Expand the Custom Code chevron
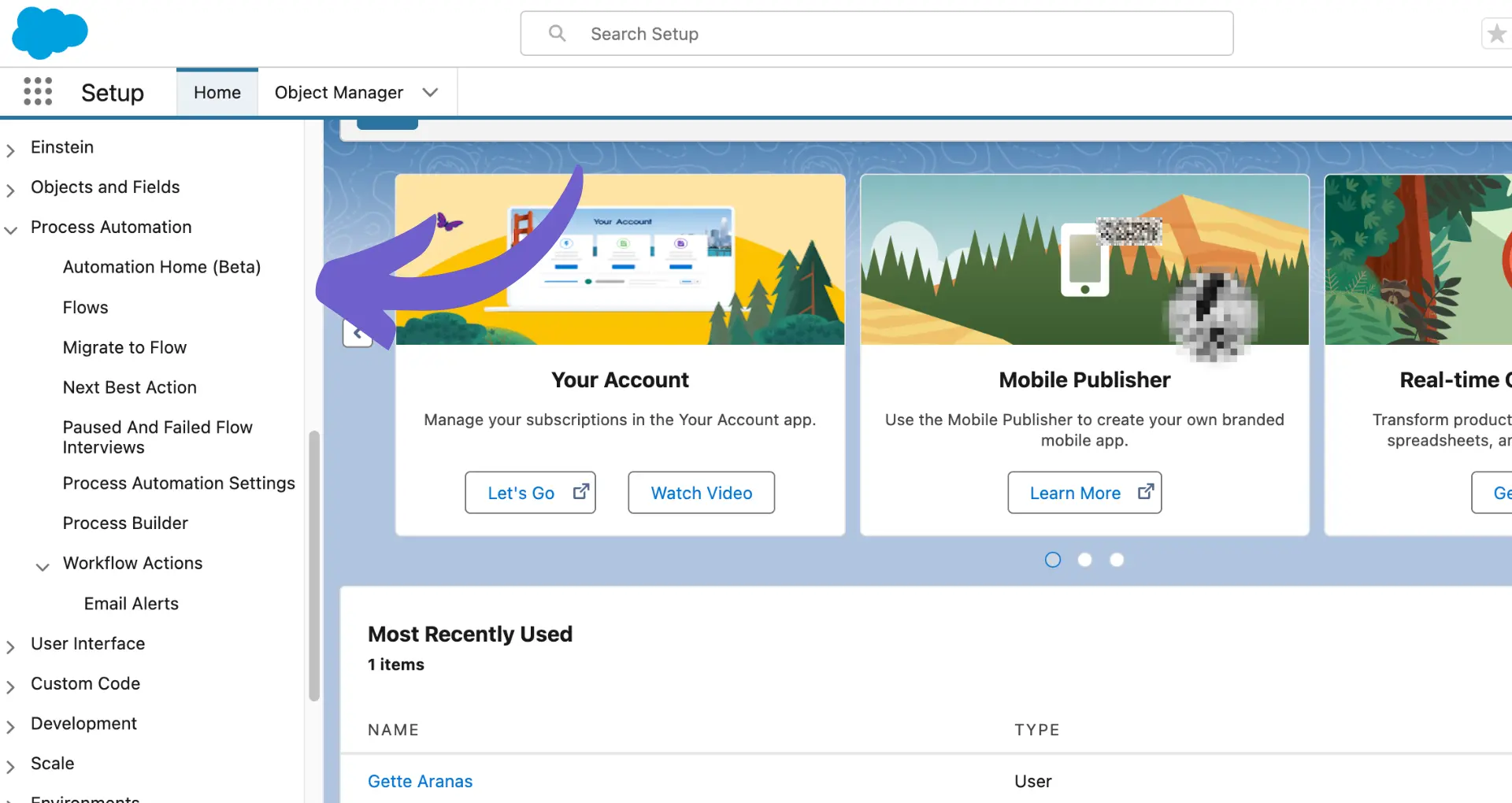 tap(11, 686)
